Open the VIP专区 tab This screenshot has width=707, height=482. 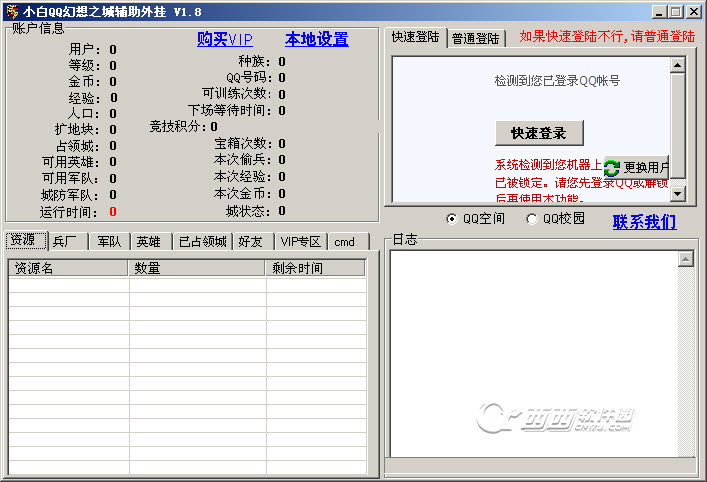[301, 242]
